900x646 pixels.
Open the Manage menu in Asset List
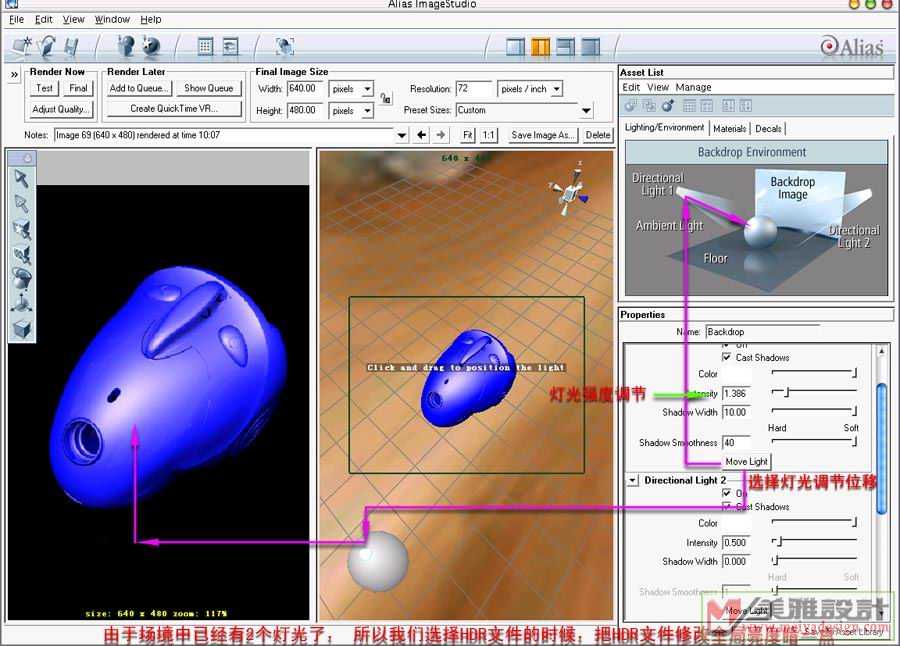tap(693, 87)
